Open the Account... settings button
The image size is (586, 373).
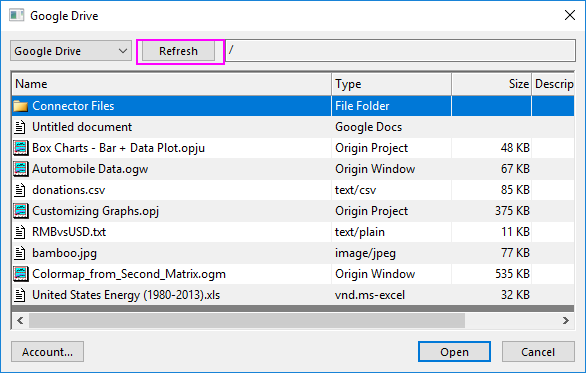(47, 352)
